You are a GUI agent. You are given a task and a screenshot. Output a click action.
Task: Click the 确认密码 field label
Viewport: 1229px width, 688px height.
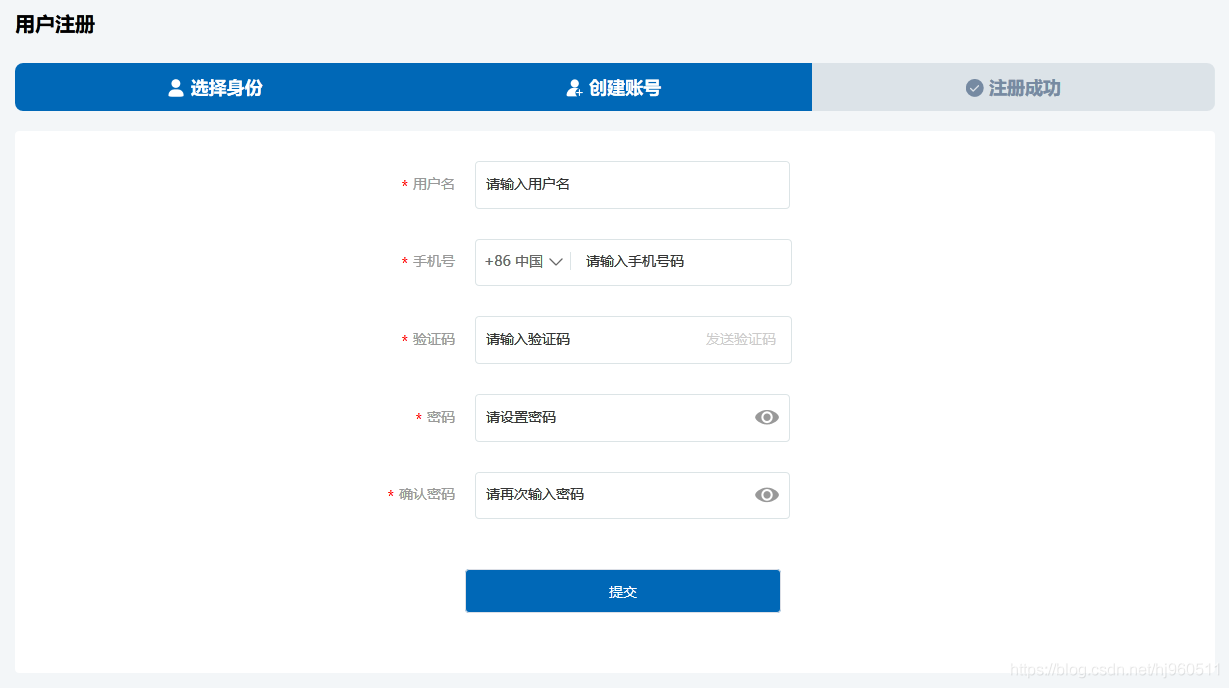point(427,495)
